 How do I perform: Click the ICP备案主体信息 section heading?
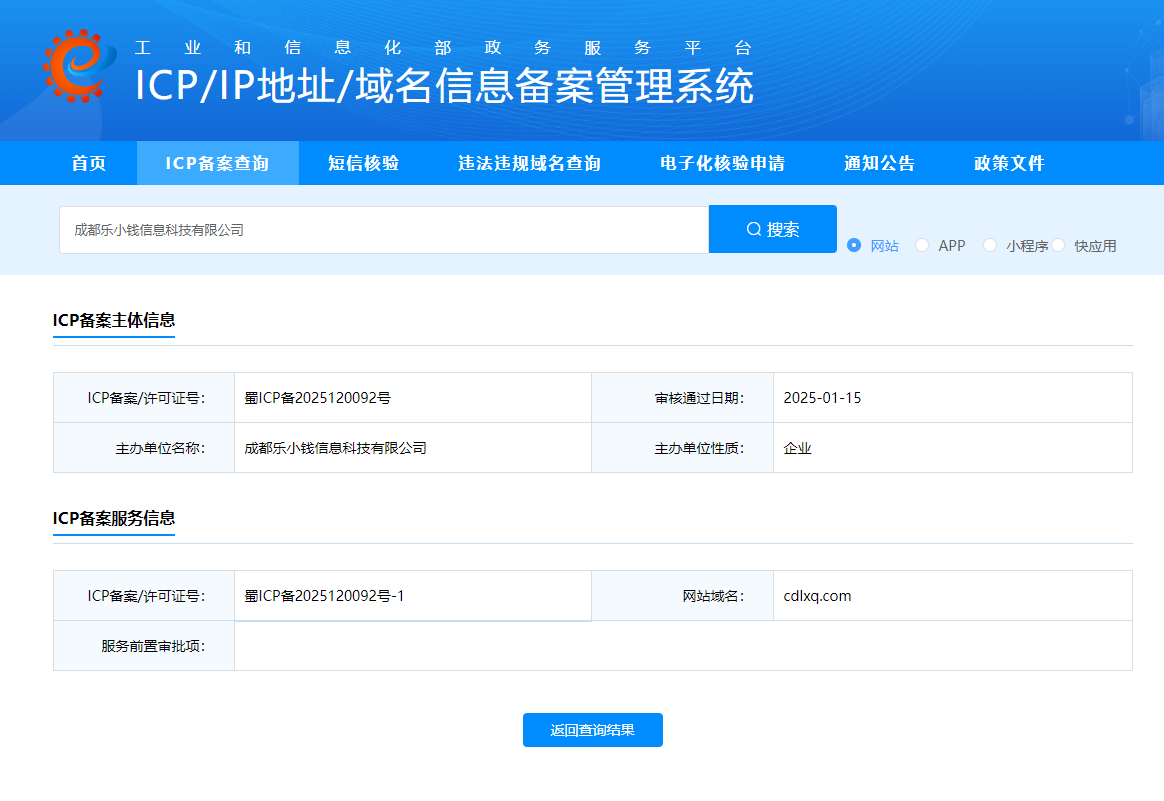[114, 320]
